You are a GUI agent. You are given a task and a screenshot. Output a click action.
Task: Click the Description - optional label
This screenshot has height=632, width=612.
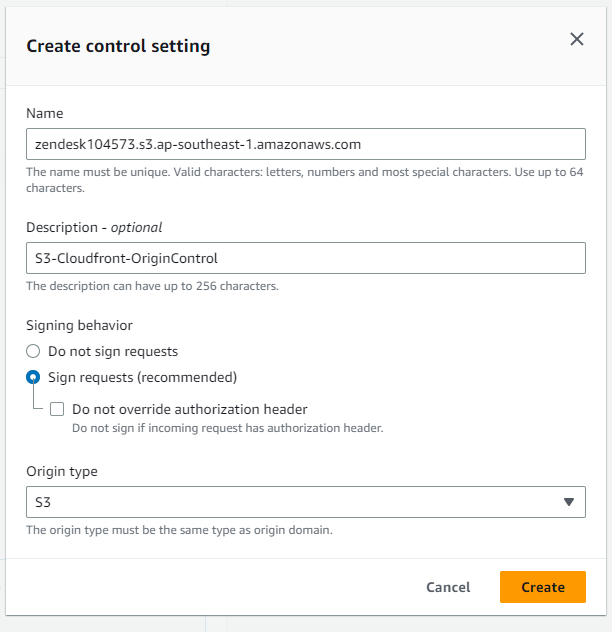(94, 227)
